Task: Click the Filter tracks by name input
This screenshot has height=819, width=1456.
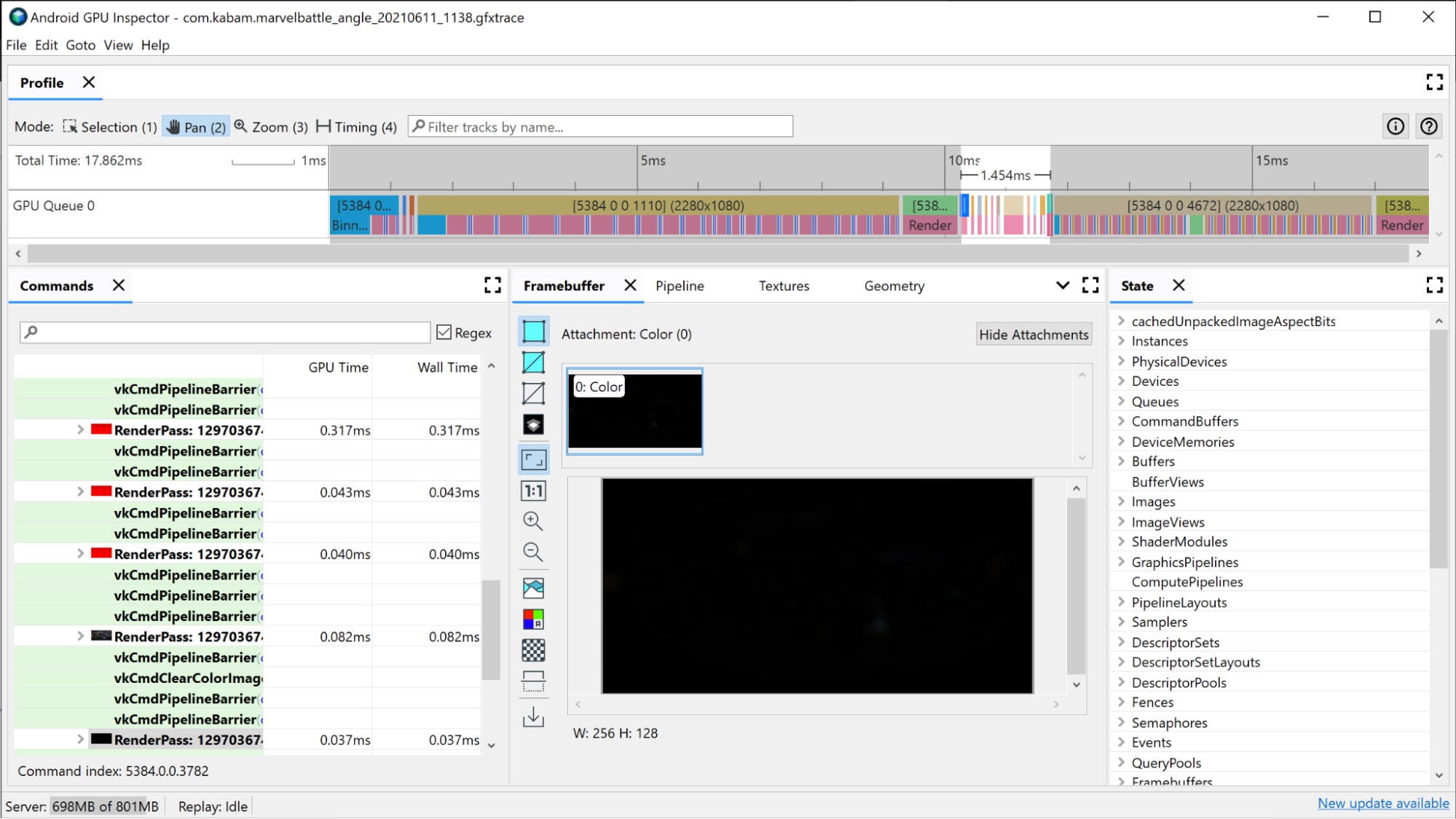Action: [600, 127]
